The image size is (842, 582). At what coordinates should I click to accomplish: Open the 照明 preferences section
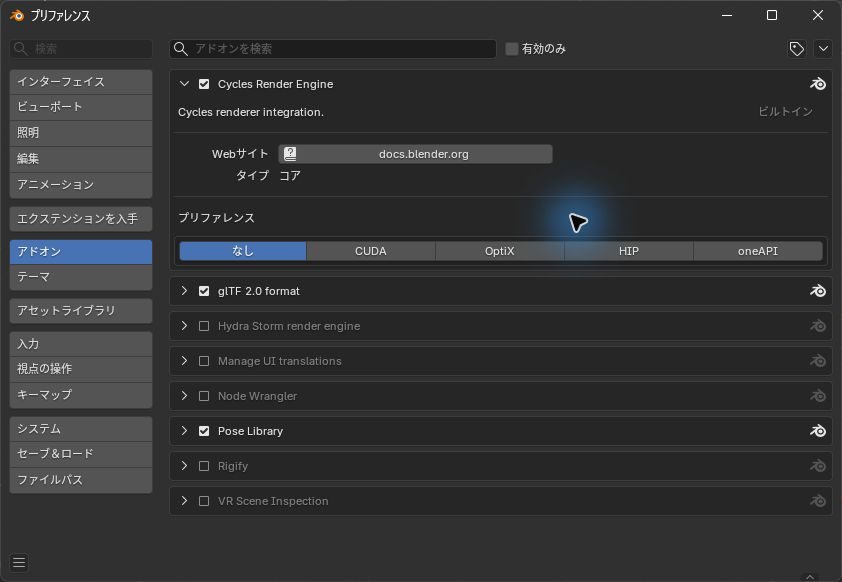pos(81,133)
